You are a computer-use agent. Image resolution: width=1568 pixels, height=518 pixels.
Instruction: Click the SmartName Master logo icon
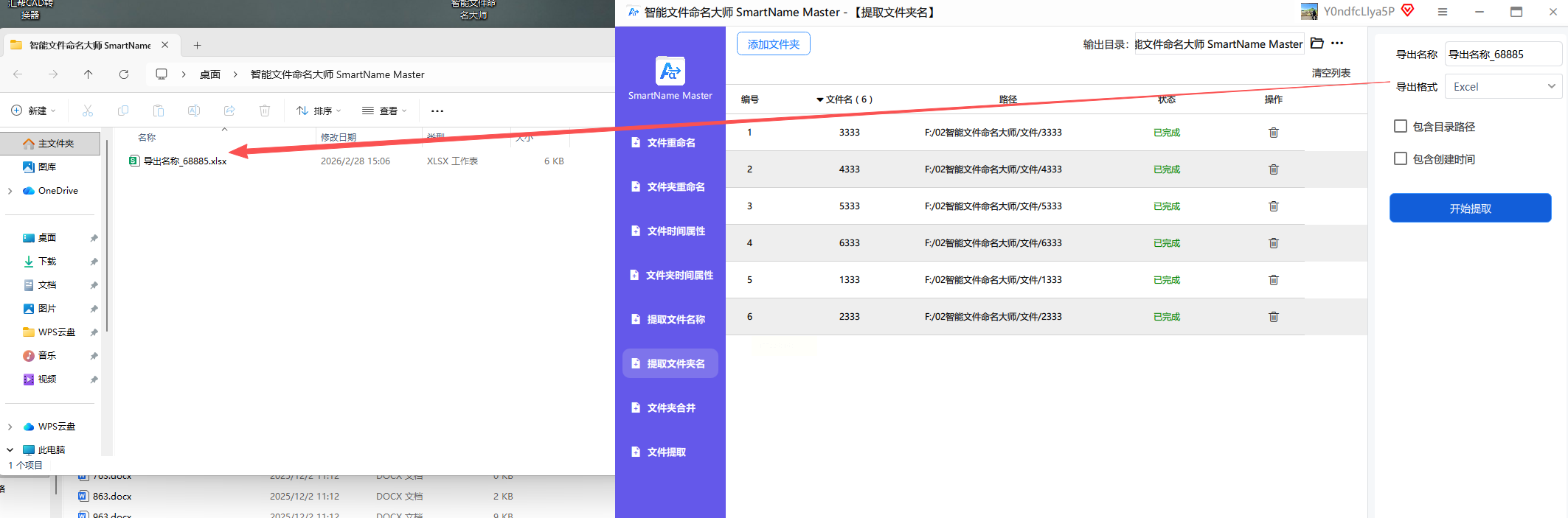670,71
